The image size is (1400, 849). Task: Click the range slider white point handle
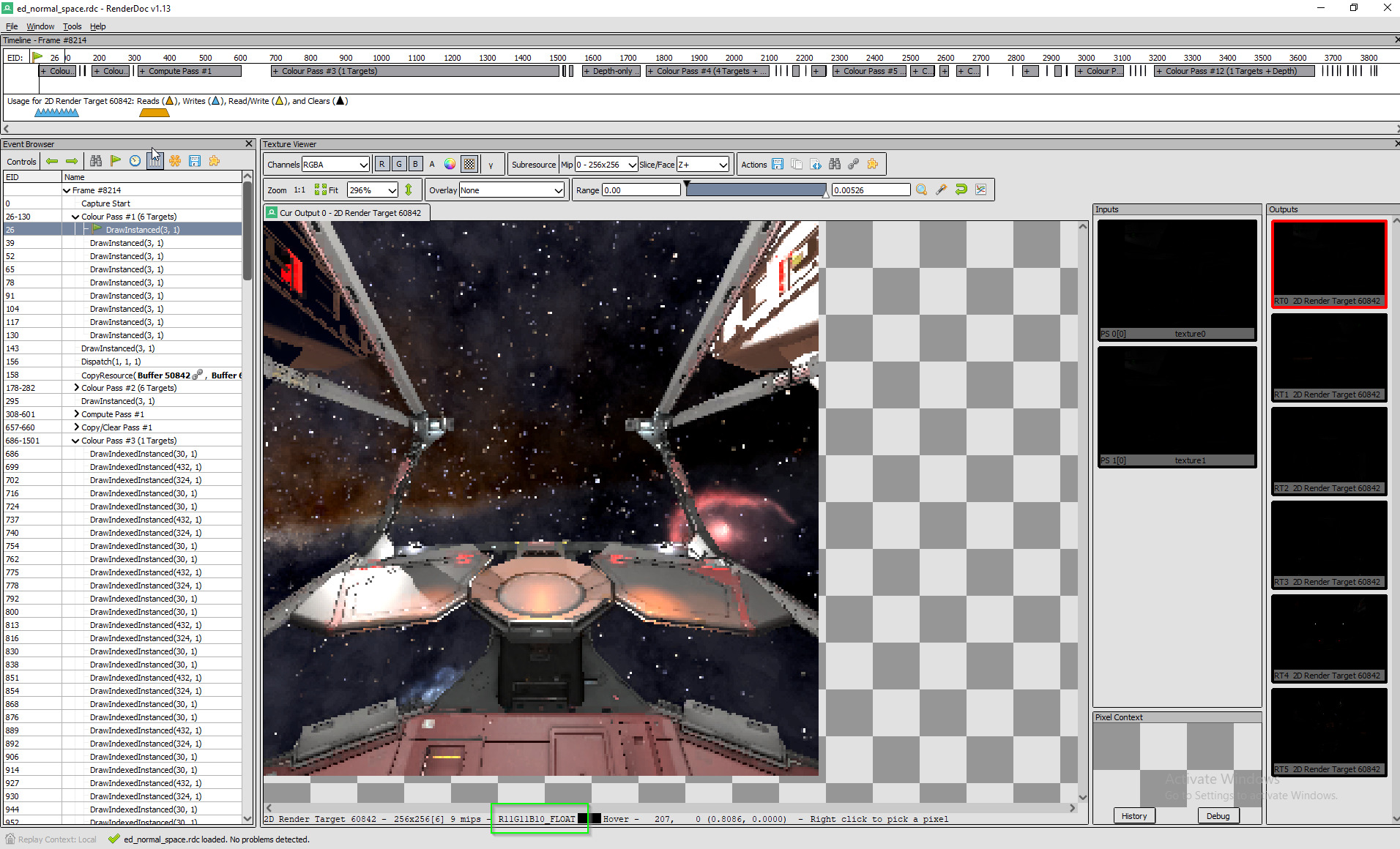pyautogui.click(x=826, y=194)
